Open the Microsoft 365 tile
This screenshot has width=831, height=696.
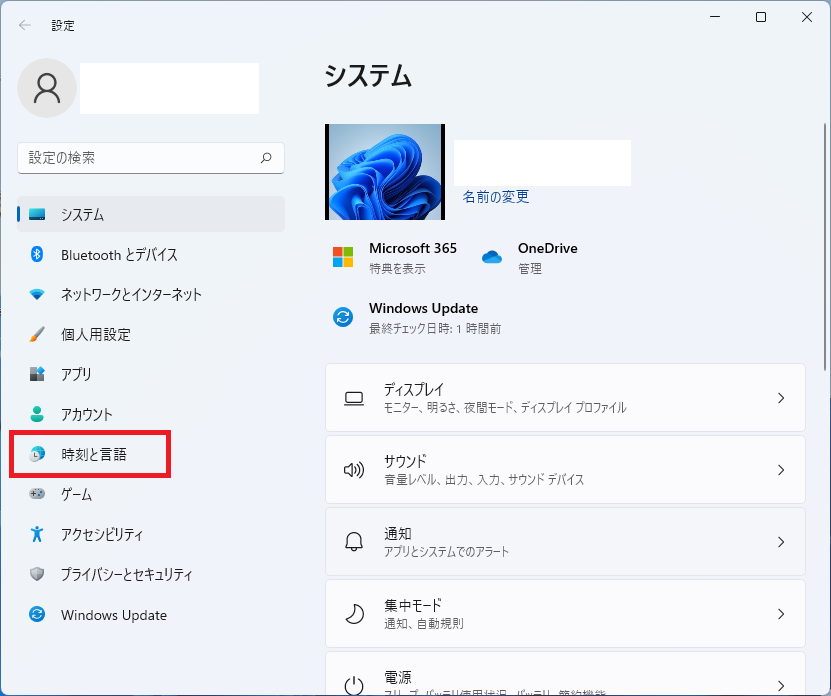click(x=394, y=257)
